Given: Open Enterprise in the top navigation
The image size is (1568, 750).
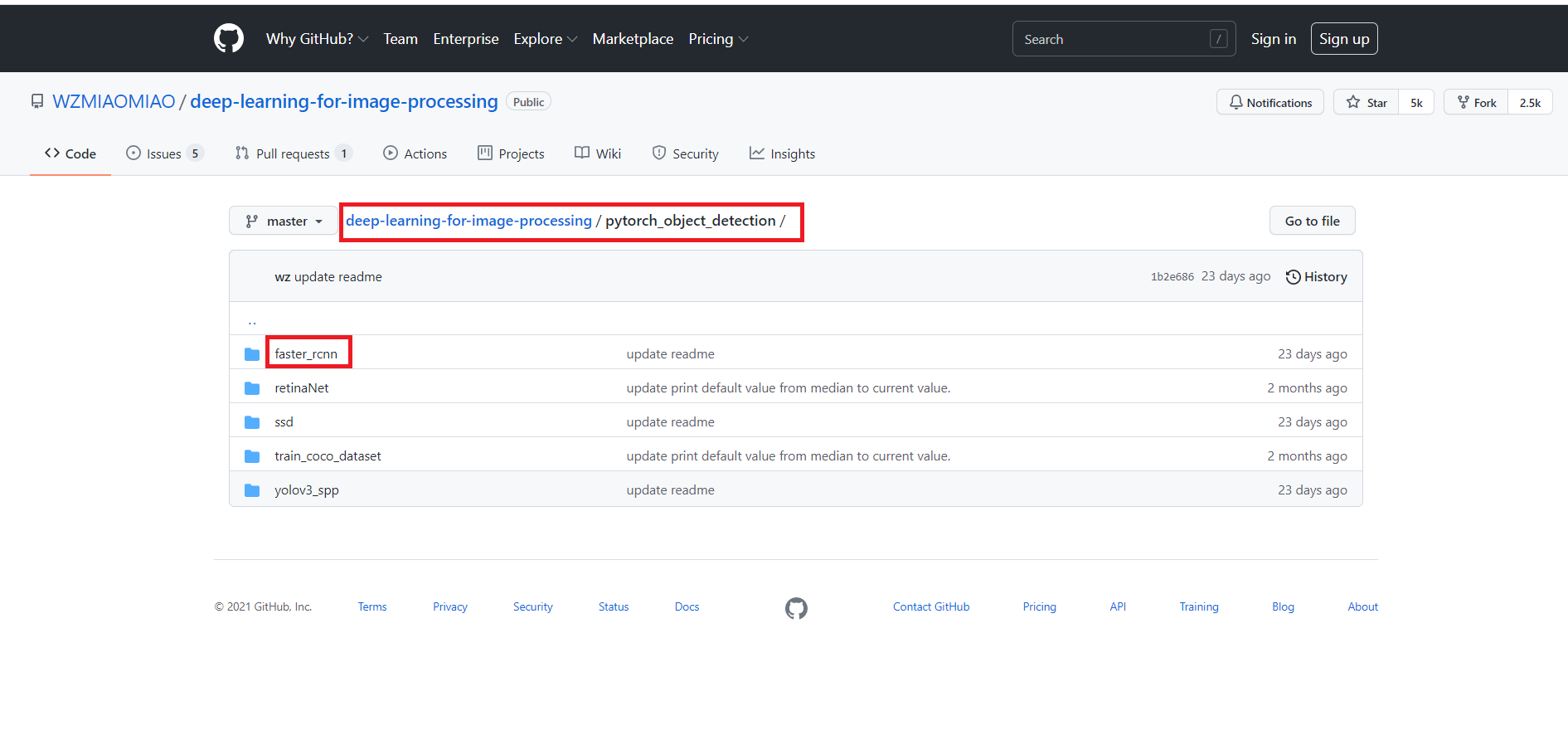Looking at the screenshot, I should [x=466, y=39].
